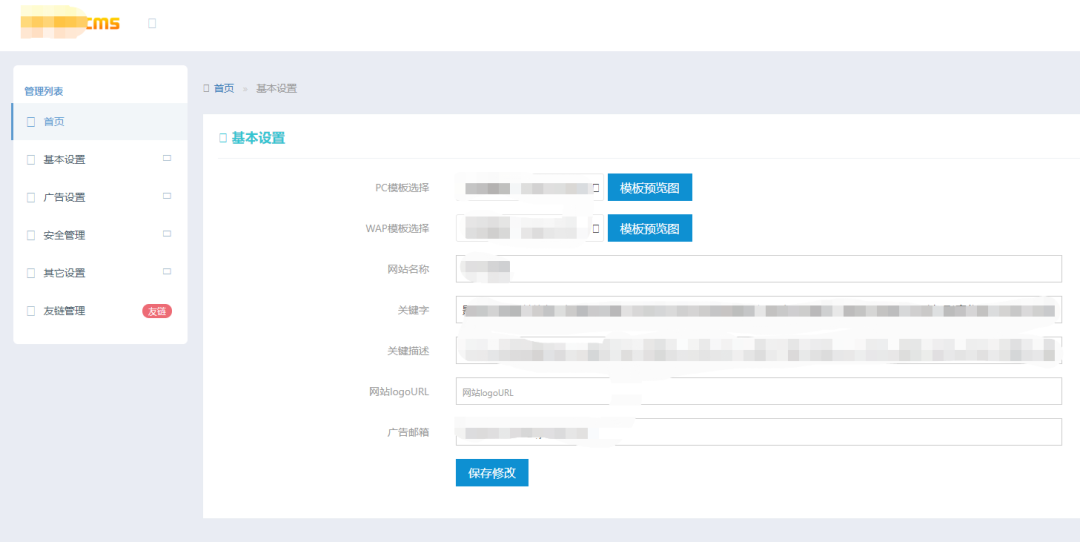Viewport: 1080px width, 542px height.
Task: Click the red 友链 badge in the sidebar
Action: [157, 311]
